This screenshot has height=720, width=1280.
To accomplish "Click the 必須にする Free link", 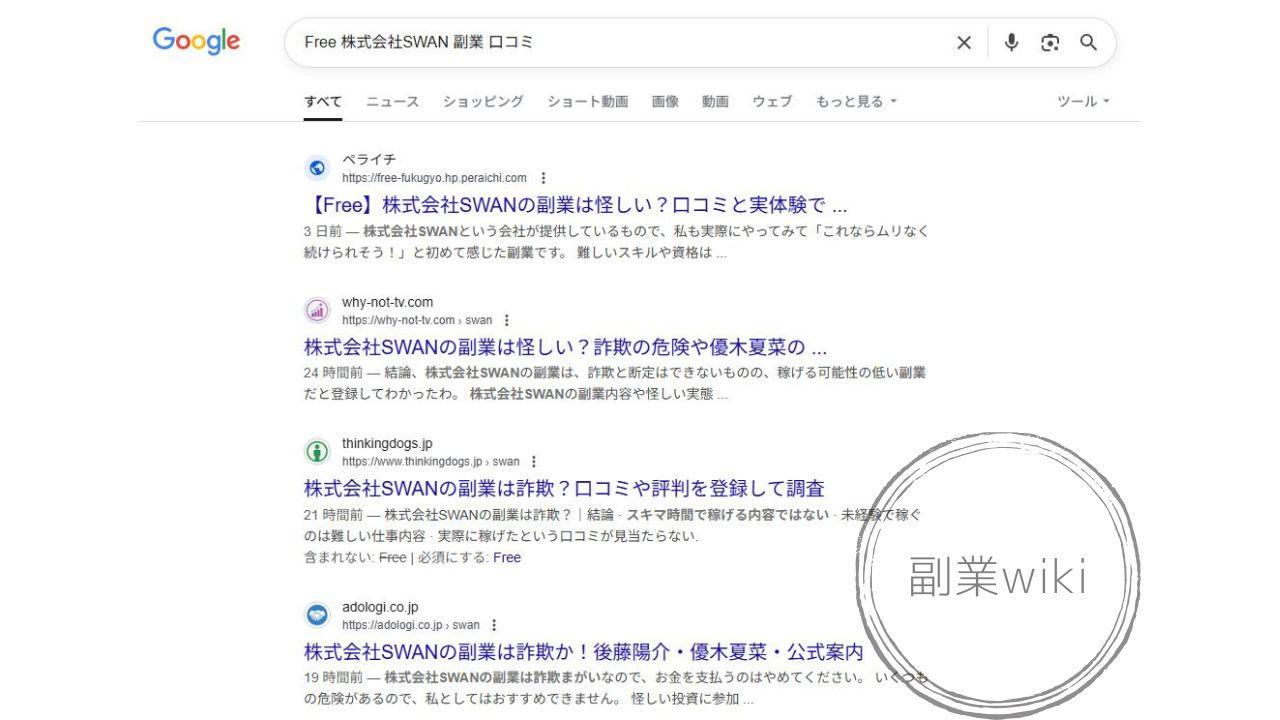I will 507,557.
